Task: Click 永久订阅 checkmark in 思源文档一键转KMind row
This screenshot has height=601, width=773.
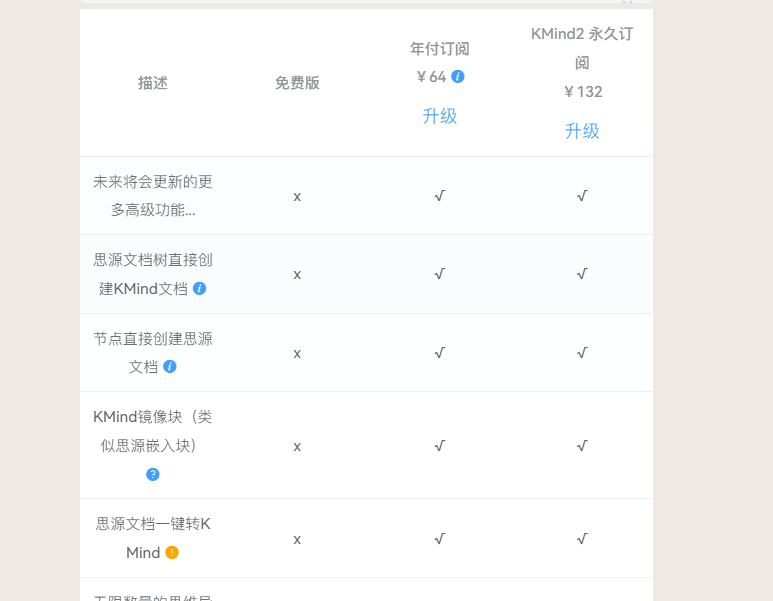Action: [582, 539]
